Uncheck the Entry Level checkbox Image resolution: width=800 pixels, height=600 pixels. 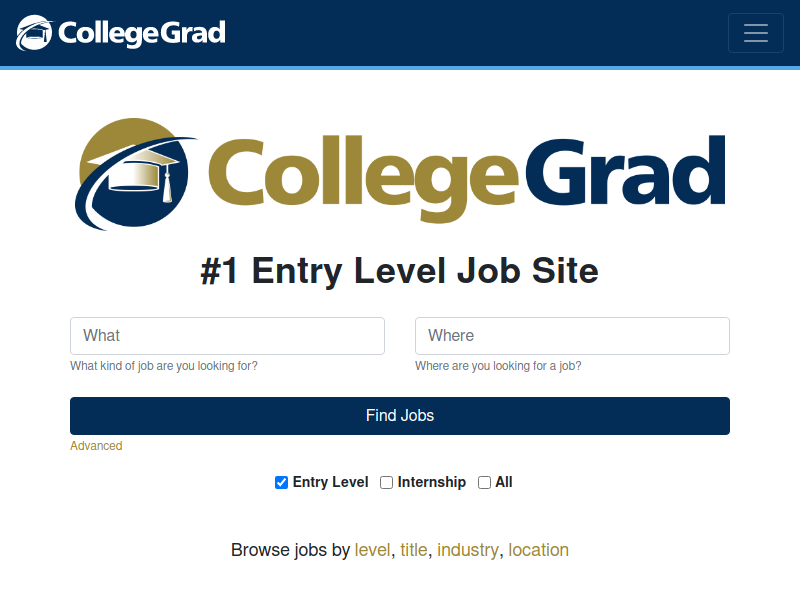tap(281, 482)
